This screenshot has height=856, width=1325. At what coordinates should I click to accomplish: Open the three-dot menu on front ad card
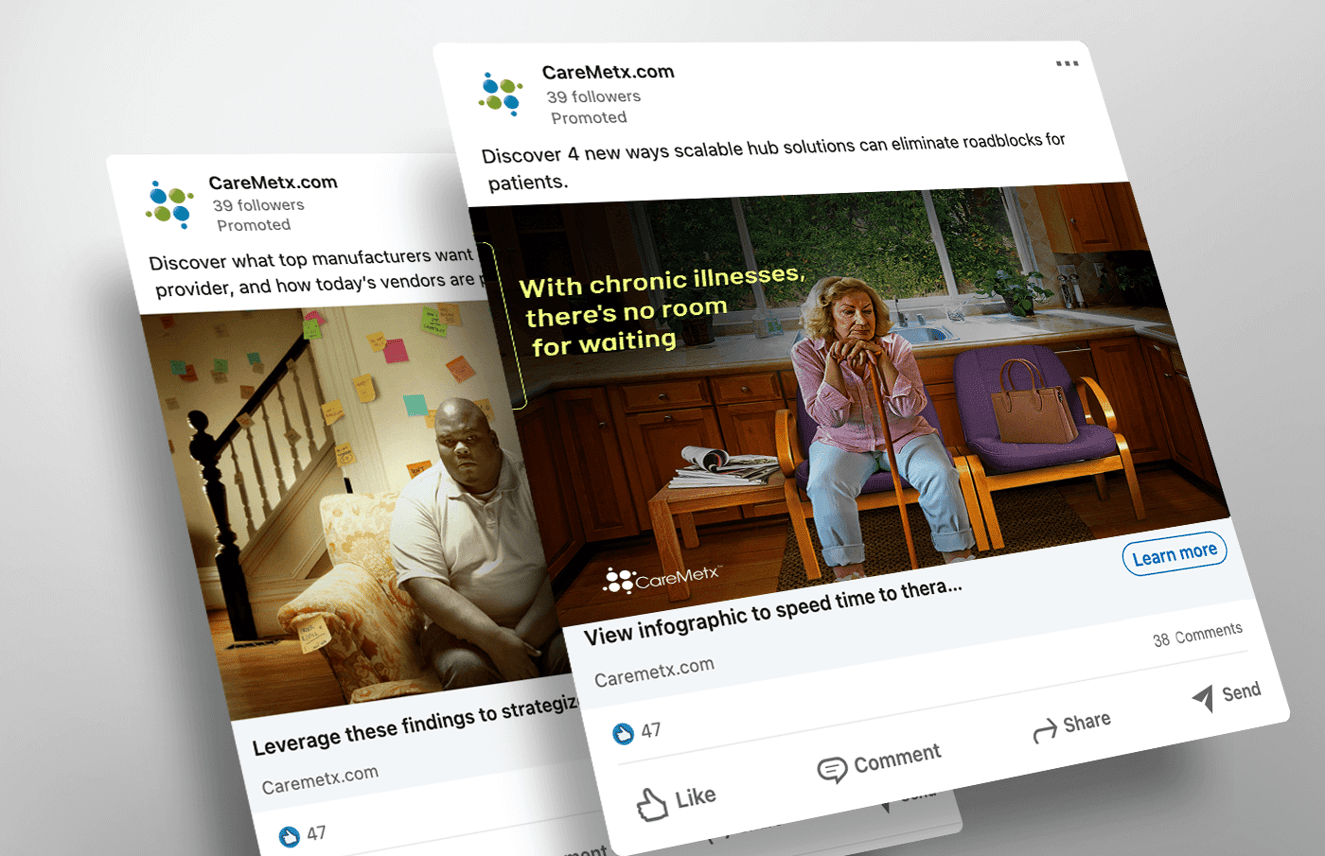[1067, 64]
